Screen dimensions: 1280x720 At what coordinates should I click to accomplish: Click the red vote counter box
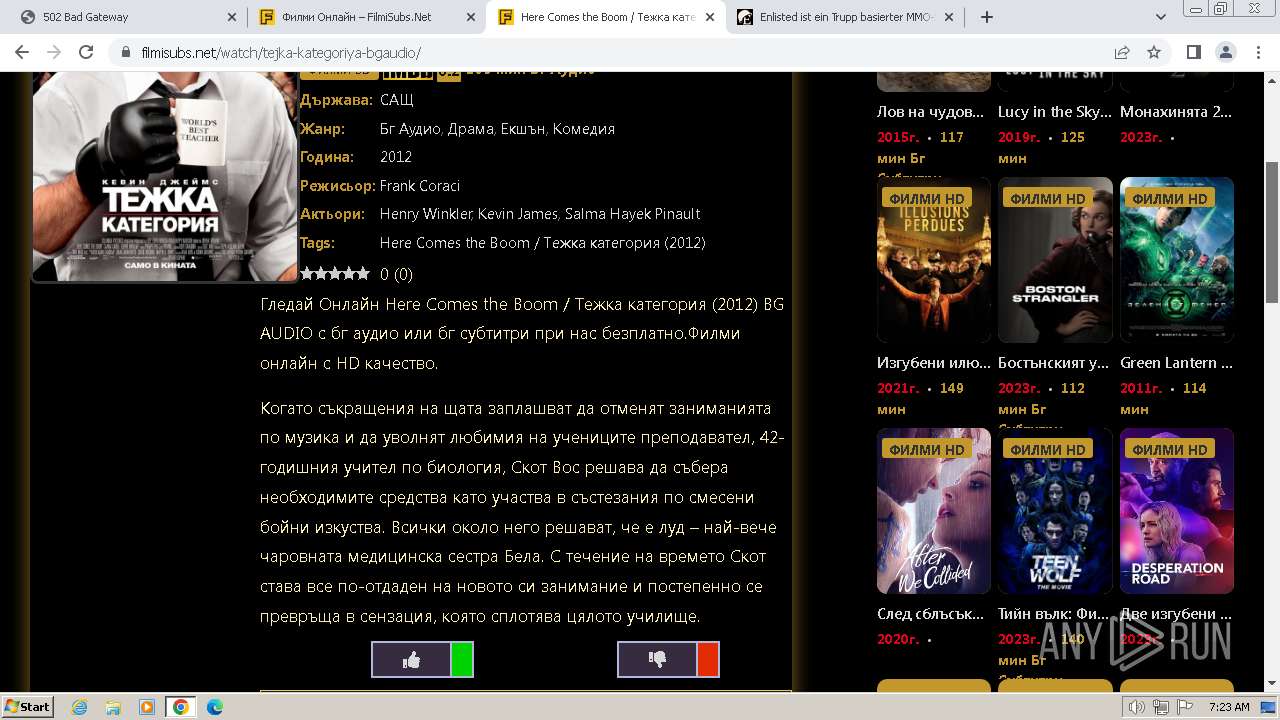point(708,660)
